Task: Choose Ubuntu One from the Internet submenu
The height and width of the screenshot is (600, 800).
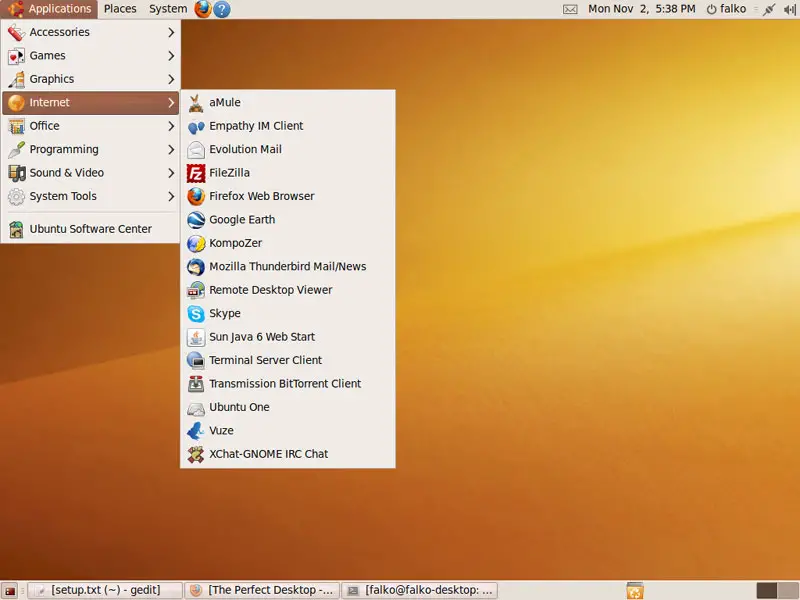Action: (288, 408)
